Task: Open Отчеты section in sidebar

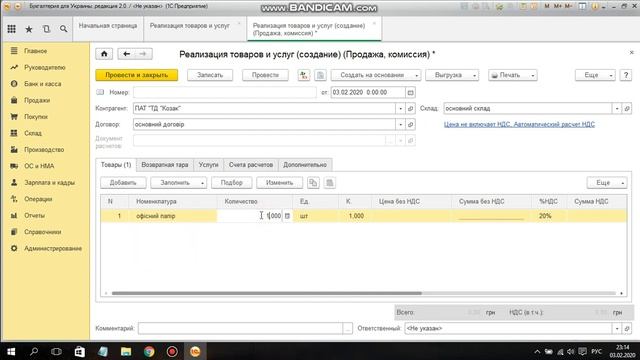Action: tap(34, 216)
